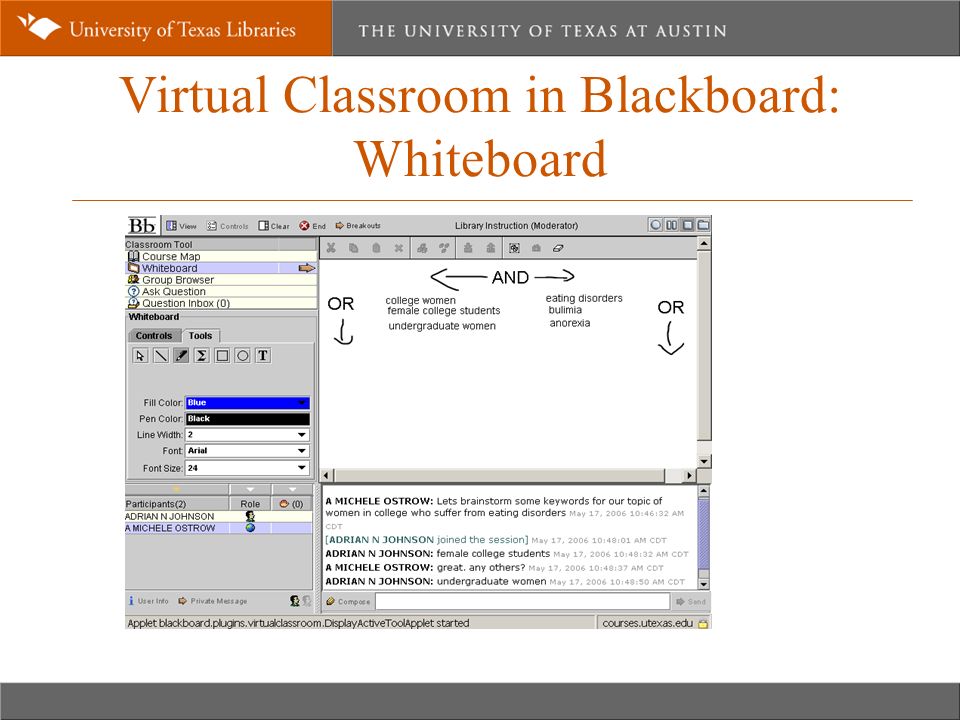Switch to the Tools tab
Screen dimensions: 960x720
[x=200, y=336]
